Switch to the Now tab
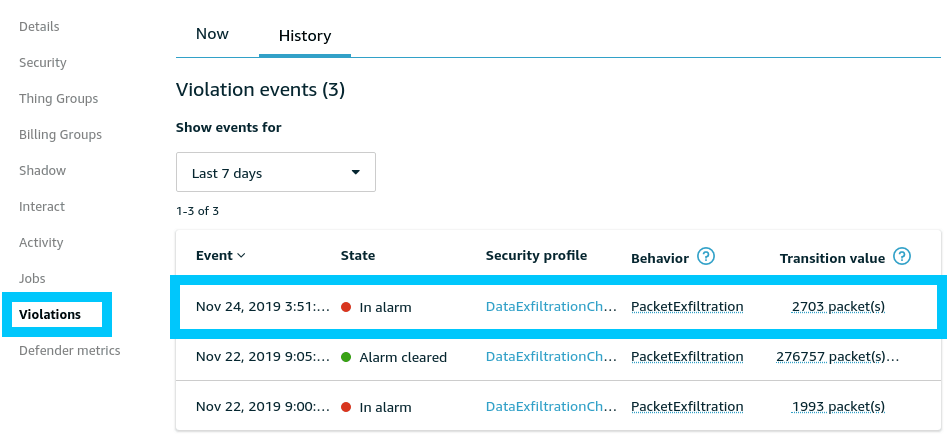Image resolution: width=951 pixels, height=438 pixels. click(212, 34)
